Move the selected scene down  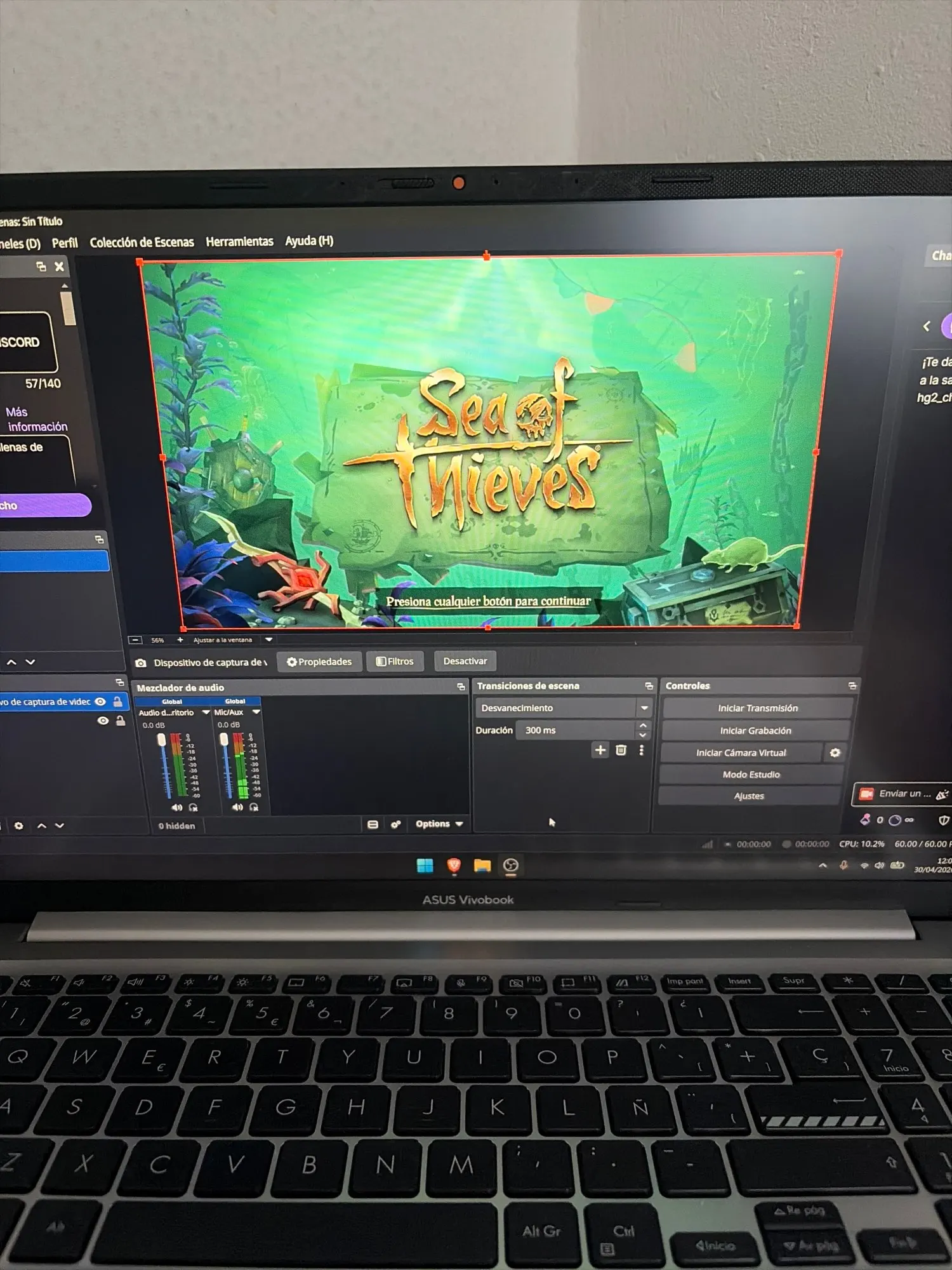coord(30,662)
